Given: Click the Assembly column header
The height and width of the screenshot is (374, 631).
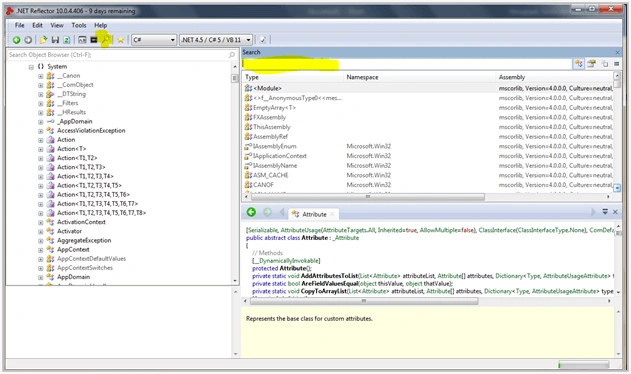Looking at the screenshot, I should click(x=554, y=77).
